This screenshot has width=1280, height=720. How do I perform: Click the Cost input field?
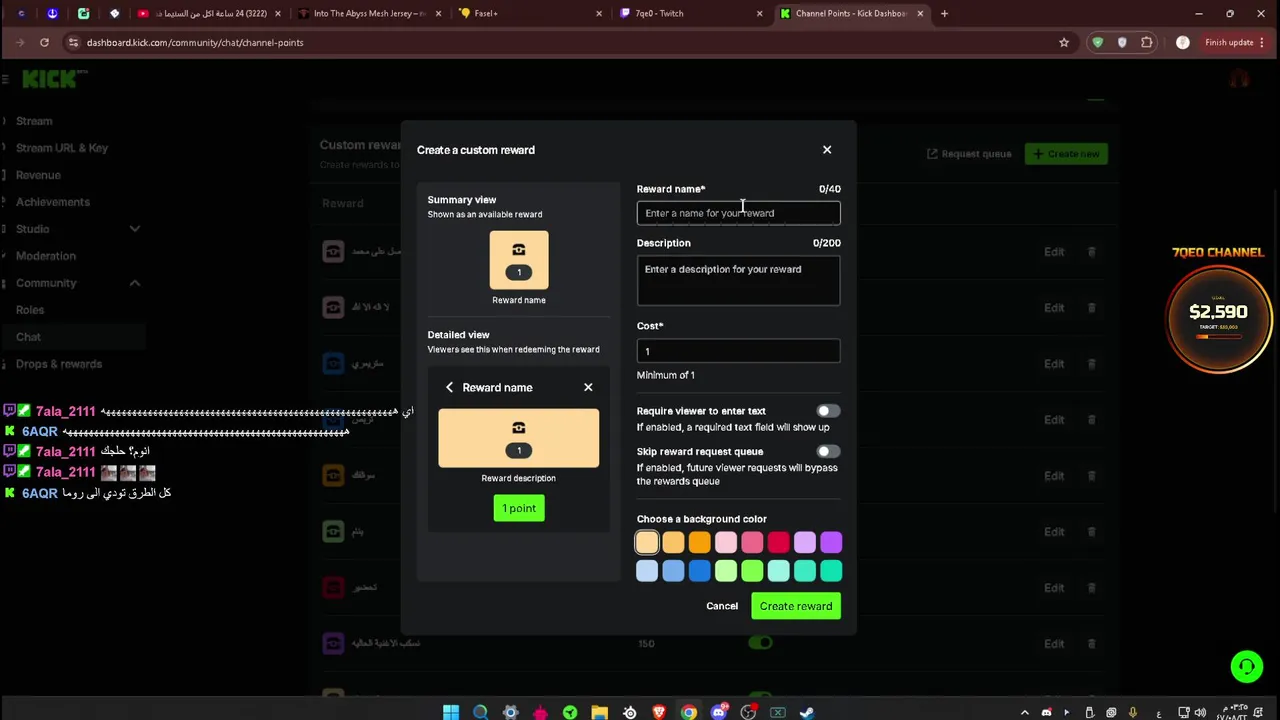click(x=738, y=351)
